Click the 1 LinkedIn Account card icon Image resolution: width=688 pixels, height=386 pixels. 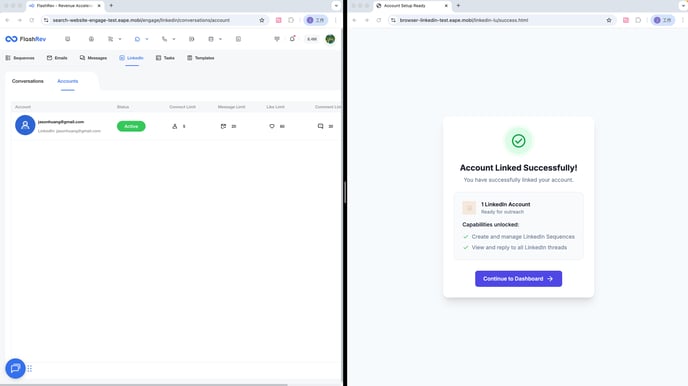pyautogui.click(x=469, y=207)
